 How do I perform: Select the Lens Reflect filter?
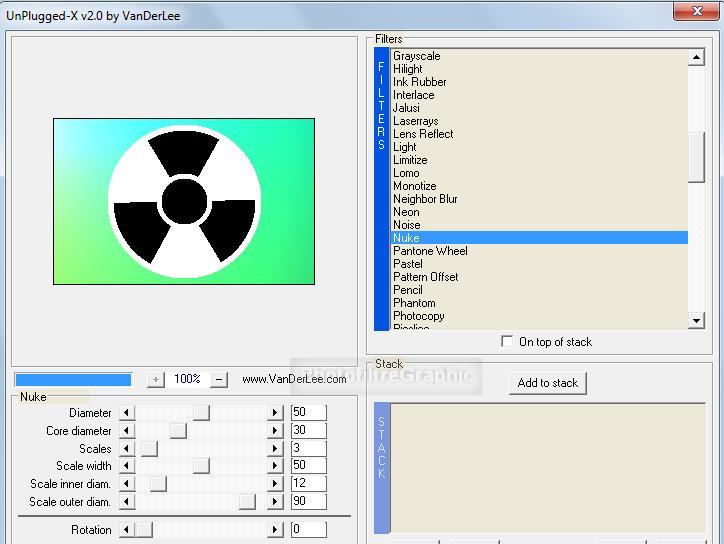coord(539,134)
